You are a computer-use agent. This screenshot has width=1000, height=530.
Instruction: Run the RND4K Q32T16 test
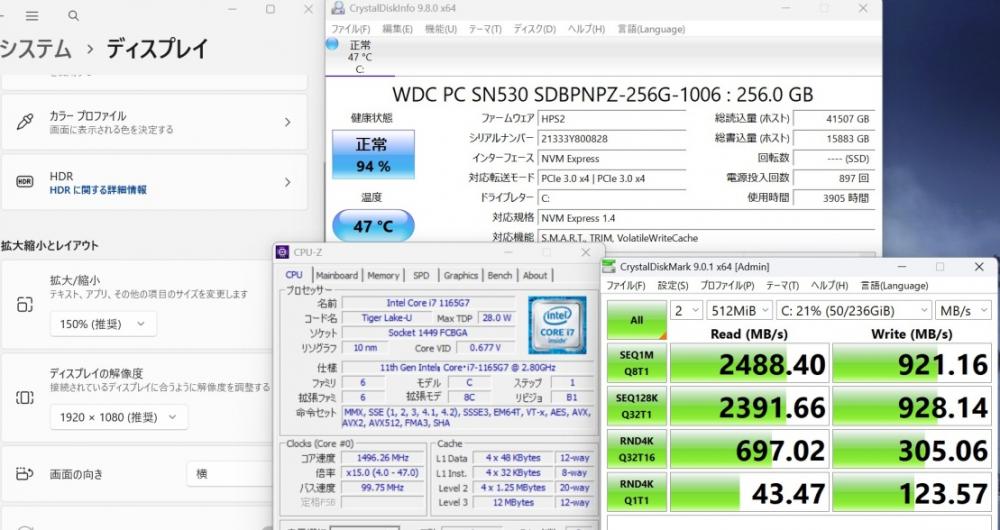pyautogui.click(x=636, y=449)
